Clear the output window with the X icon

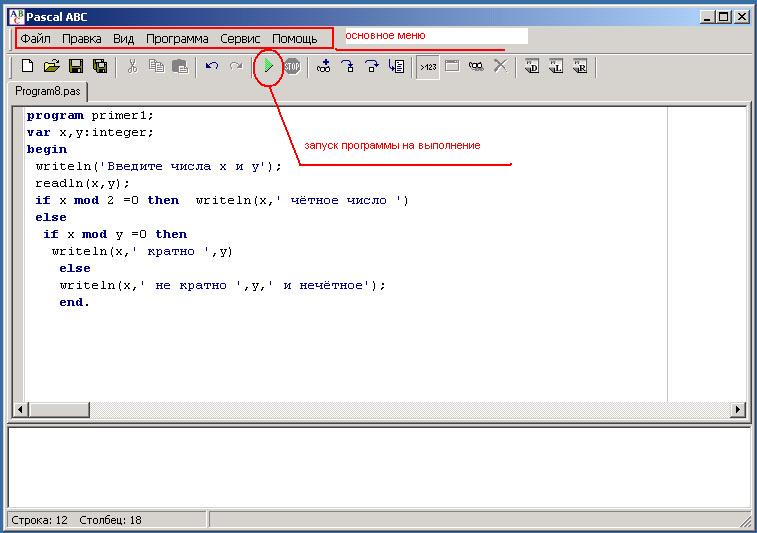click(501, 66)
